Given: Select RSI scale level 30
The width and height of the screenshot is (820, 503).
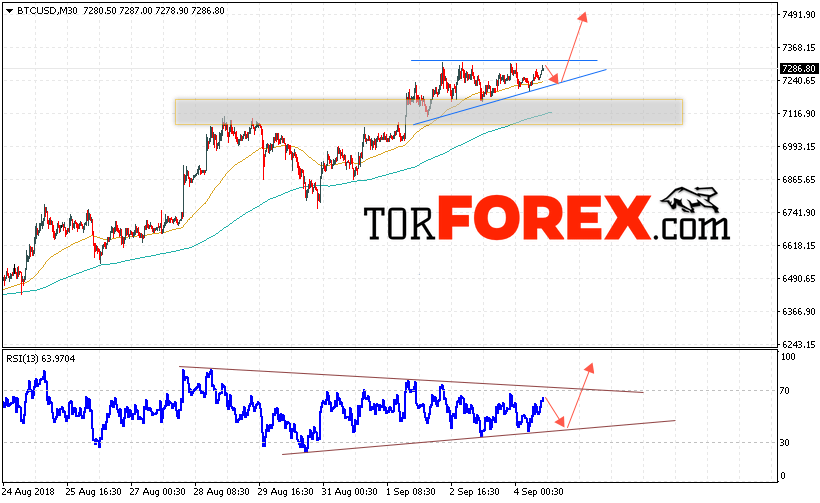Looking at the screenshot, I should pyautogui.click(x=784, y=442).
